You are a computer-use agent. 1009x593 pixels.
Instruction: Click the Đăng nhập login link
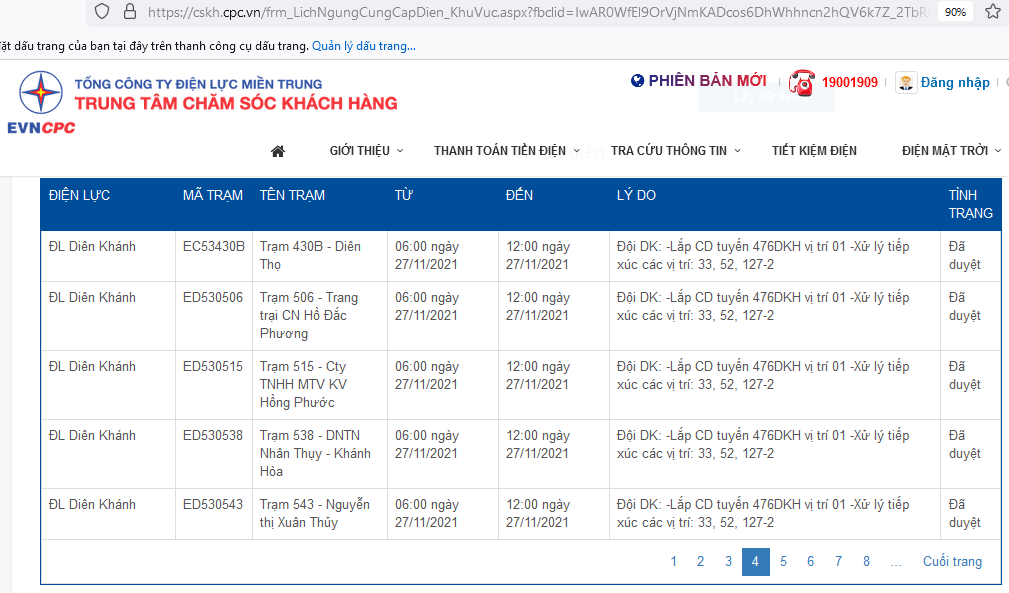click(x=955, y=82)
